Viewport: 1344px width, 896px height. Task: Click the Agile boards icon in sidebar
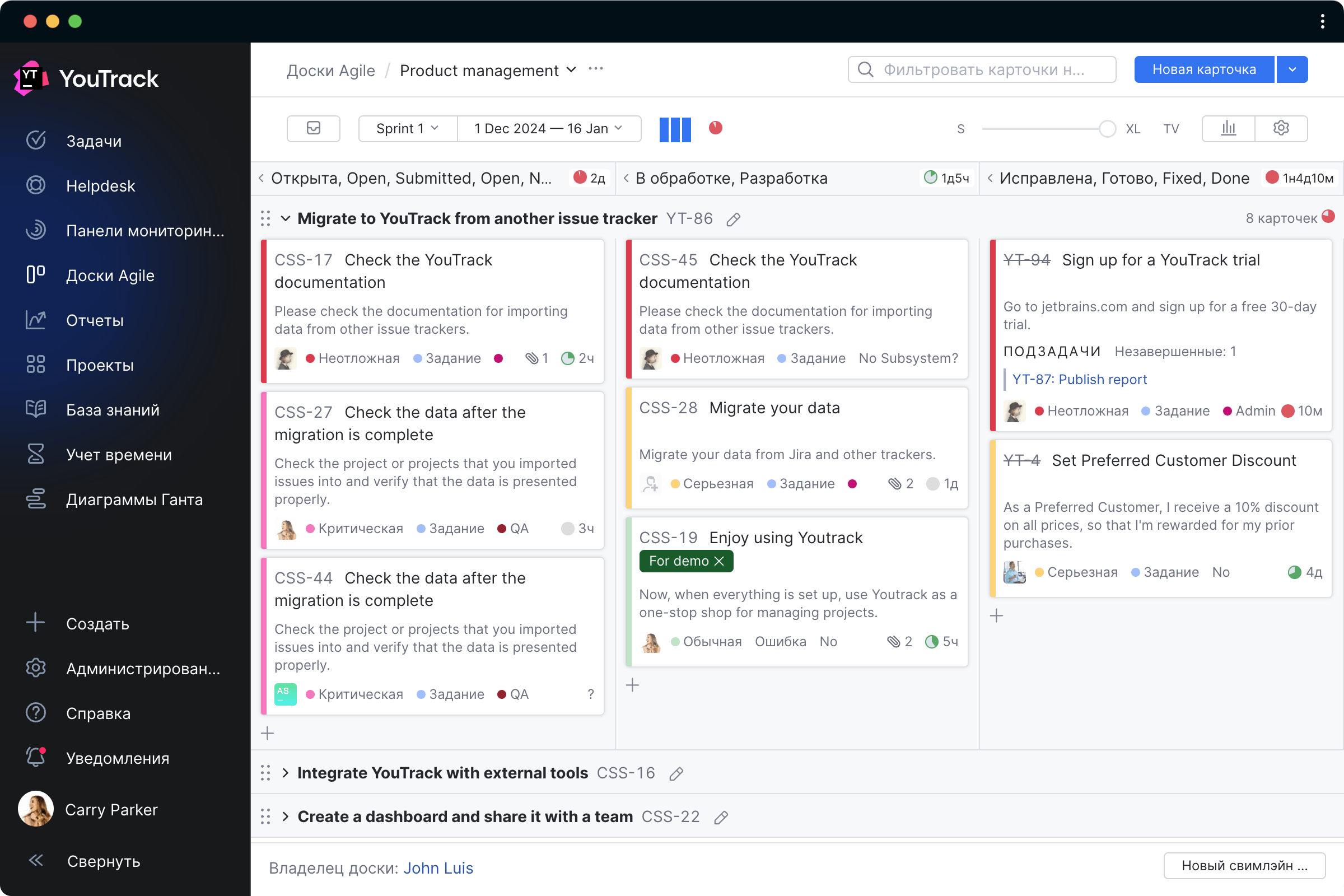37,276
